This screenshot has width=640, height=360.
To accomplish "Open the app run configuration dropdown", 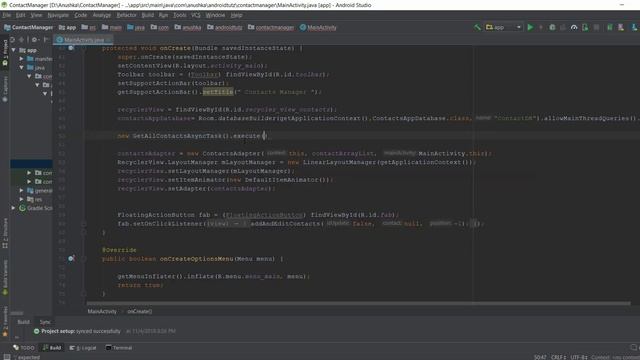I will click(504, 27).
